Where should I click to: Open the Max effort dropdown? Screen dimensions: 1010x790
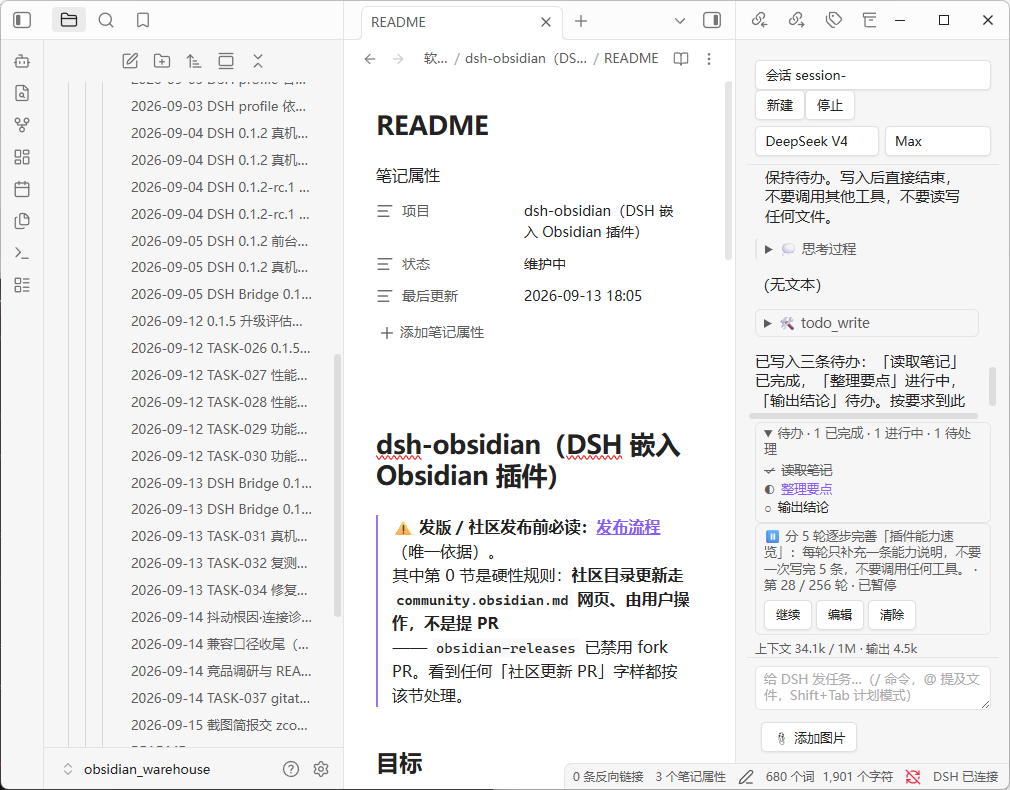click(937, 141)
